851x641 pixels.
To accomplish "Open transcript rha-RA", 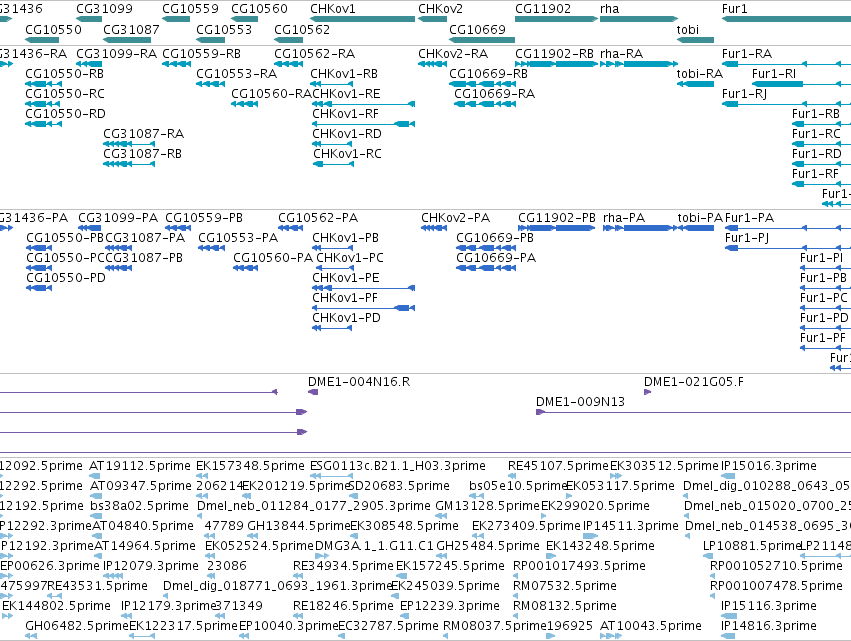I will click(x=621, y=54).
